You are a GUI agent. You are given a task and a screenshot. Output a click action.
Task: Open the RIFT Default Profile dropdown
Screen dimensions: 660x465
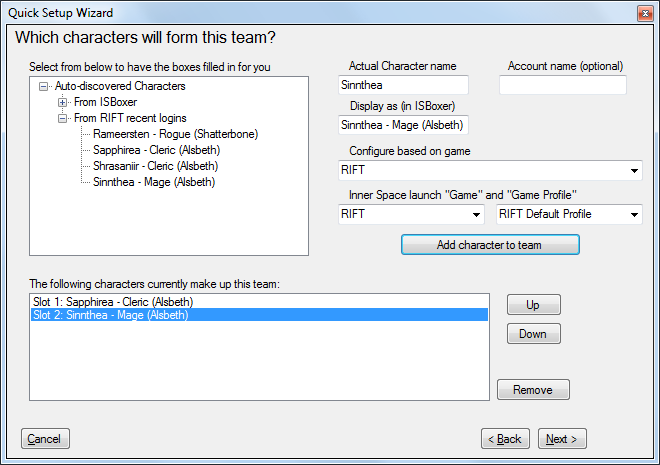pyautogui.click(x=569, y=214)
